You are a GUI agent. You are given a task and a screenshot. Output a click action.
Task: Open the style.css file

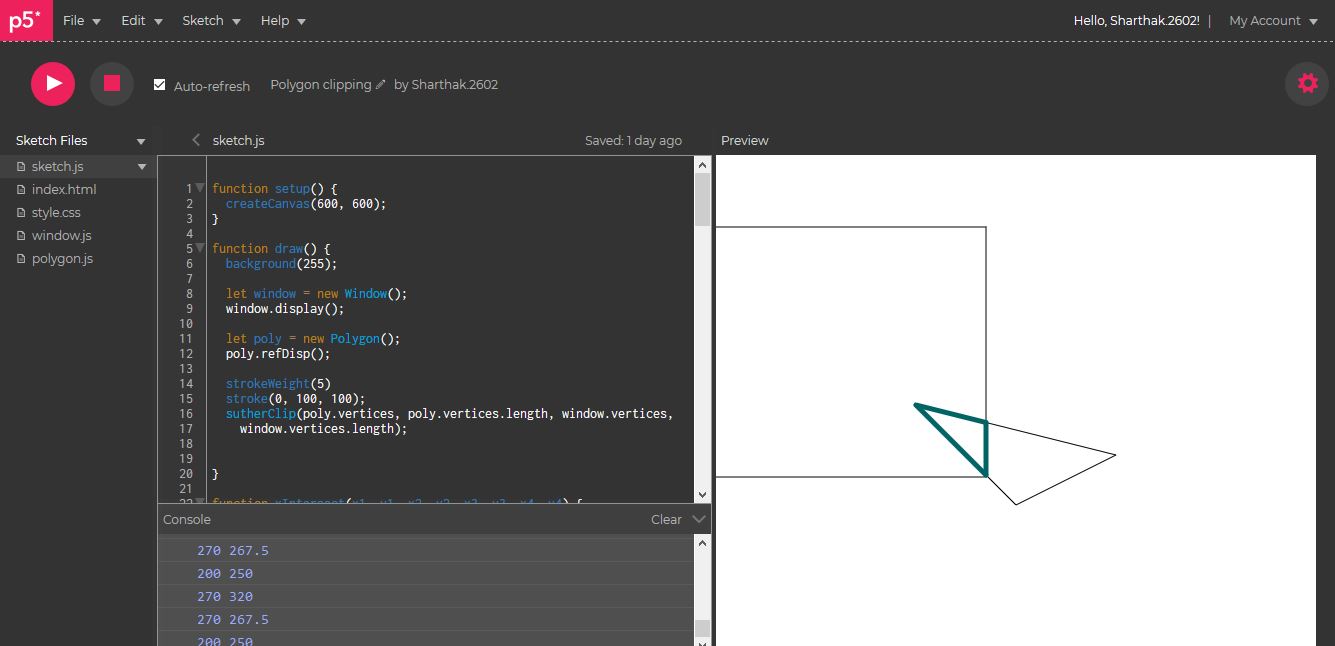pyautogui.click(x=56, y=212)
